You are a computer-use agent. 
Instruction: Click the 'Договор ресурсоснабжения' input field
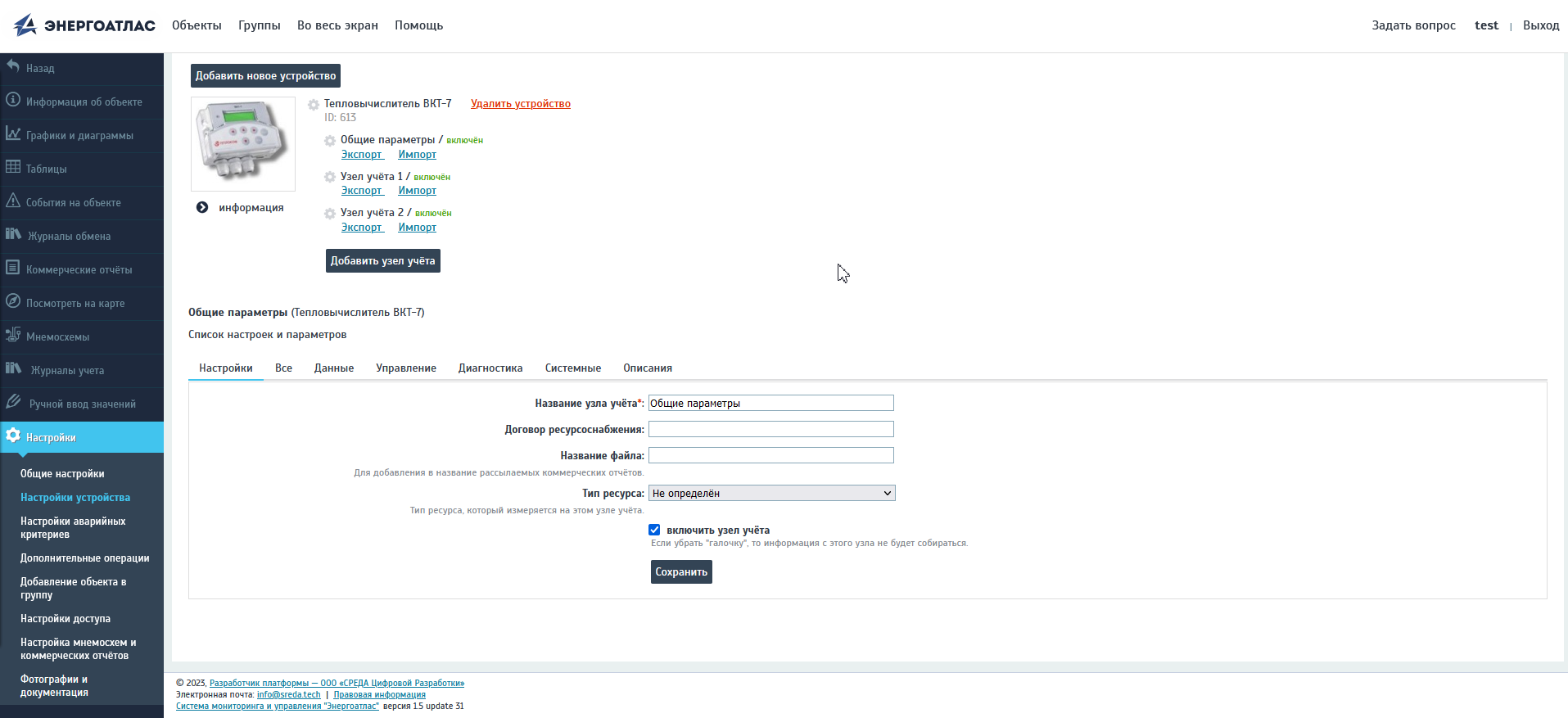click(x=770, y=429)
